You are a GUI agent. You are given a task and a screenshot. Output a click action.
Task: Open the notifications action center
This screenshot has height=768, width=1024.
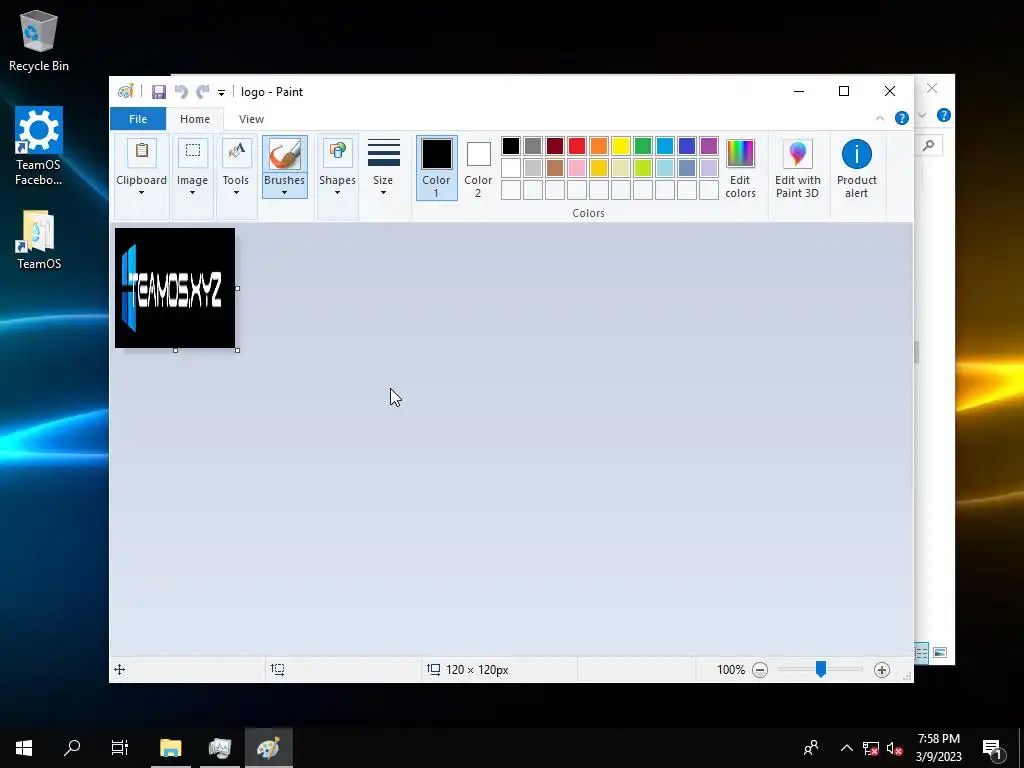[992, 748]
